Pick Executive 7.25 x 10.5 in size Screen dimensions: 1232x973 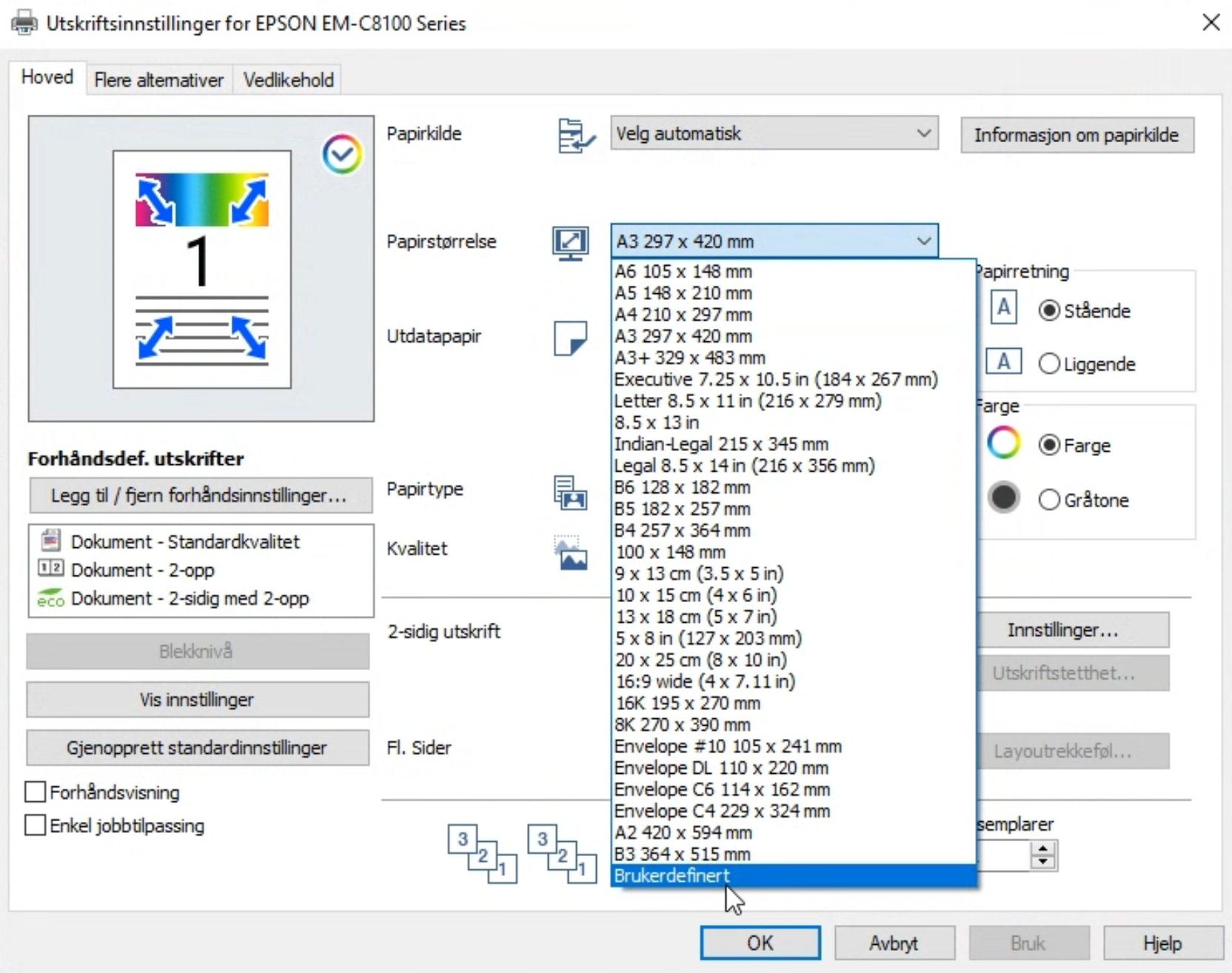[794, 379]
